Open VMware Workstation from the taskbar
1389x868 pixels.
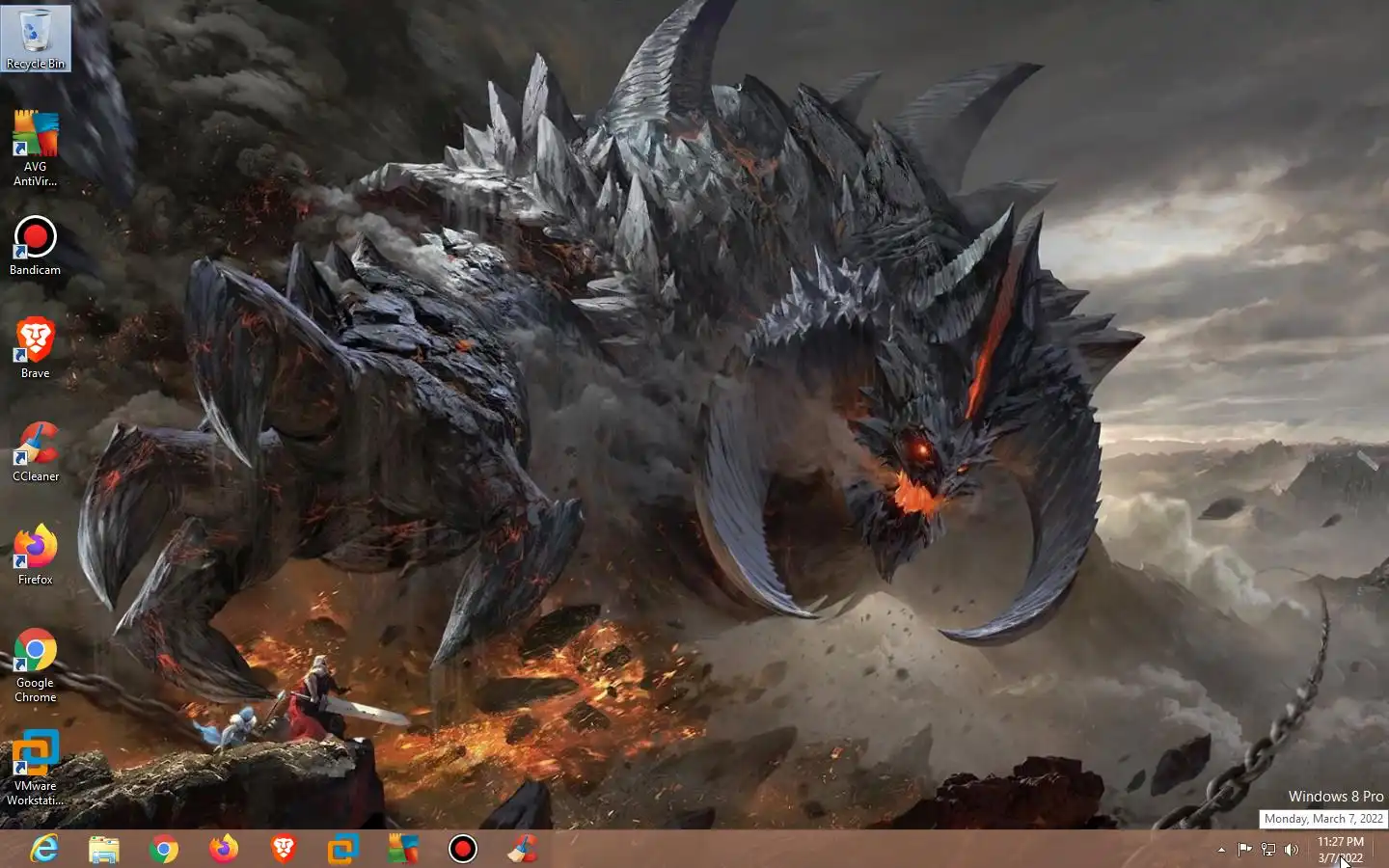tap(343, 849)
